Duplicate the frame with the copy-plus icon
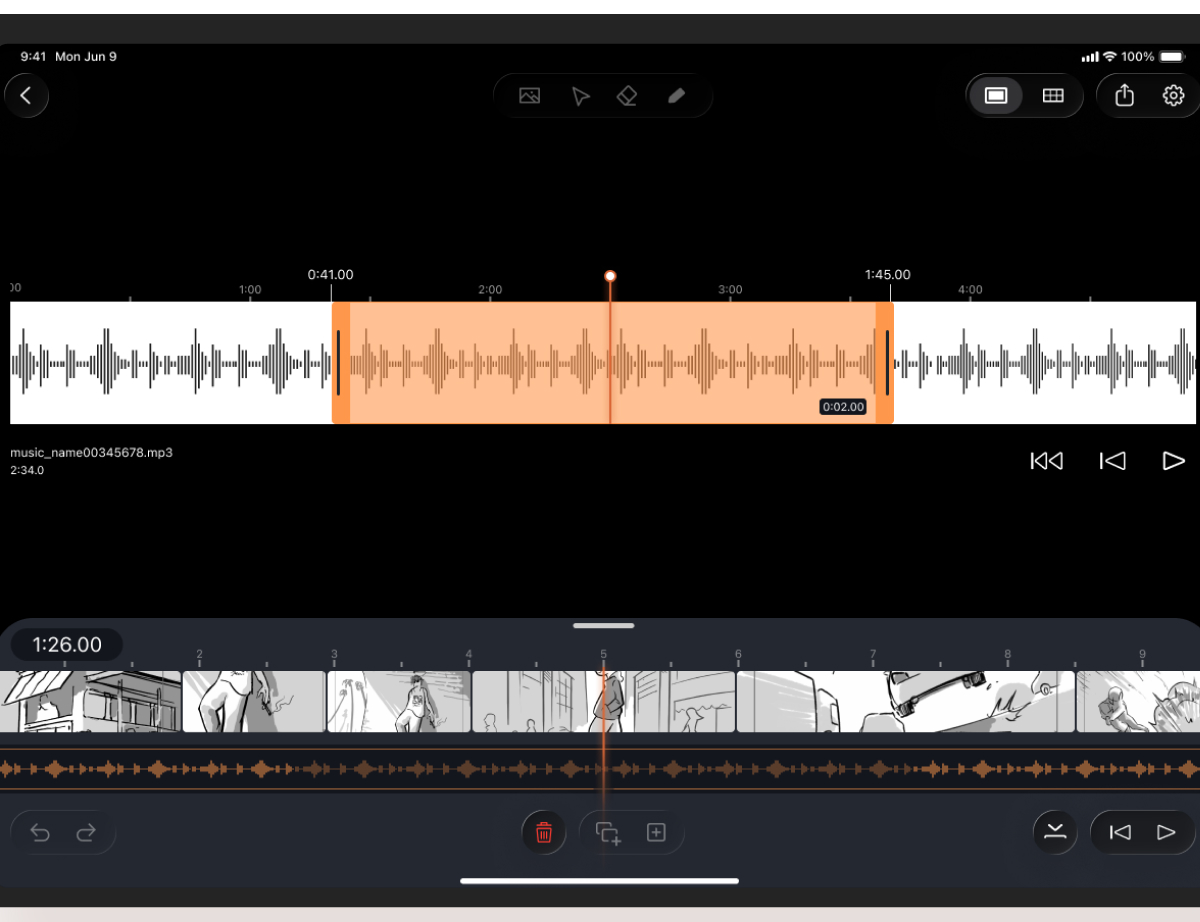 608,832
